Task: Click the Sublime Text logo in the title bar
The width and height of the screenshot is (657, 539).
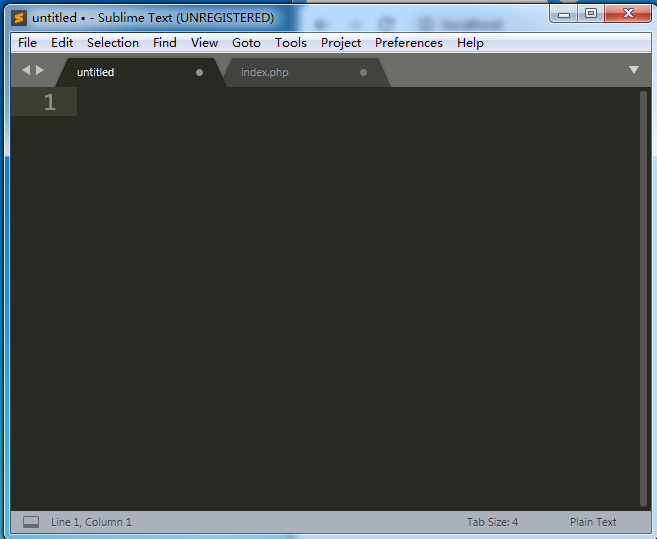Action: (x=19, y=18)
